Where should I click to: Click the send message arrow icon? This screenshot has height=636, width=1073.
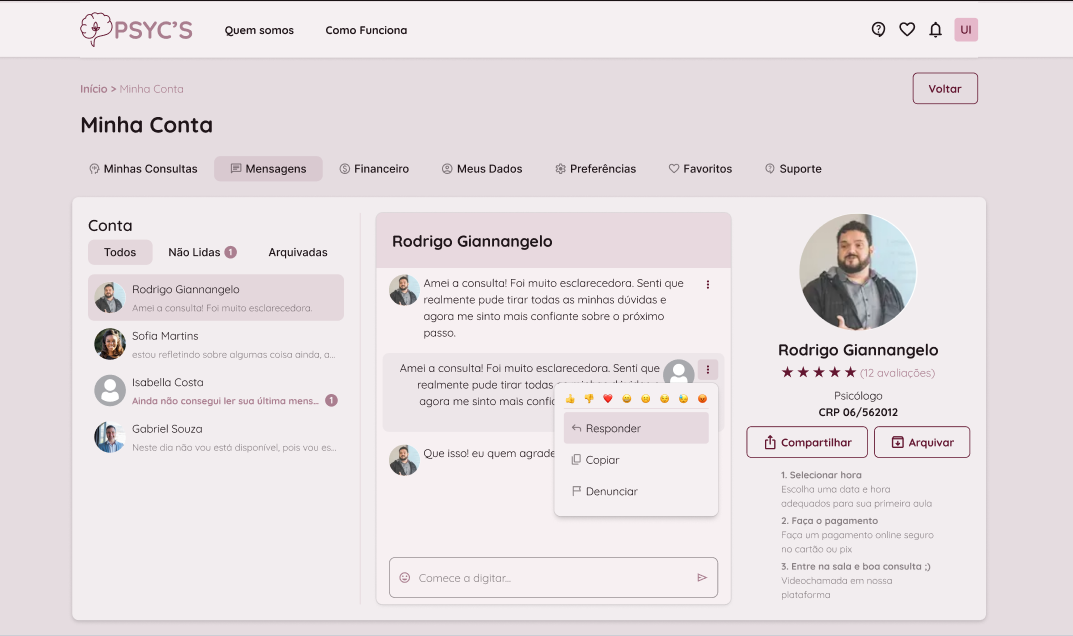click(x=702, y=578)
